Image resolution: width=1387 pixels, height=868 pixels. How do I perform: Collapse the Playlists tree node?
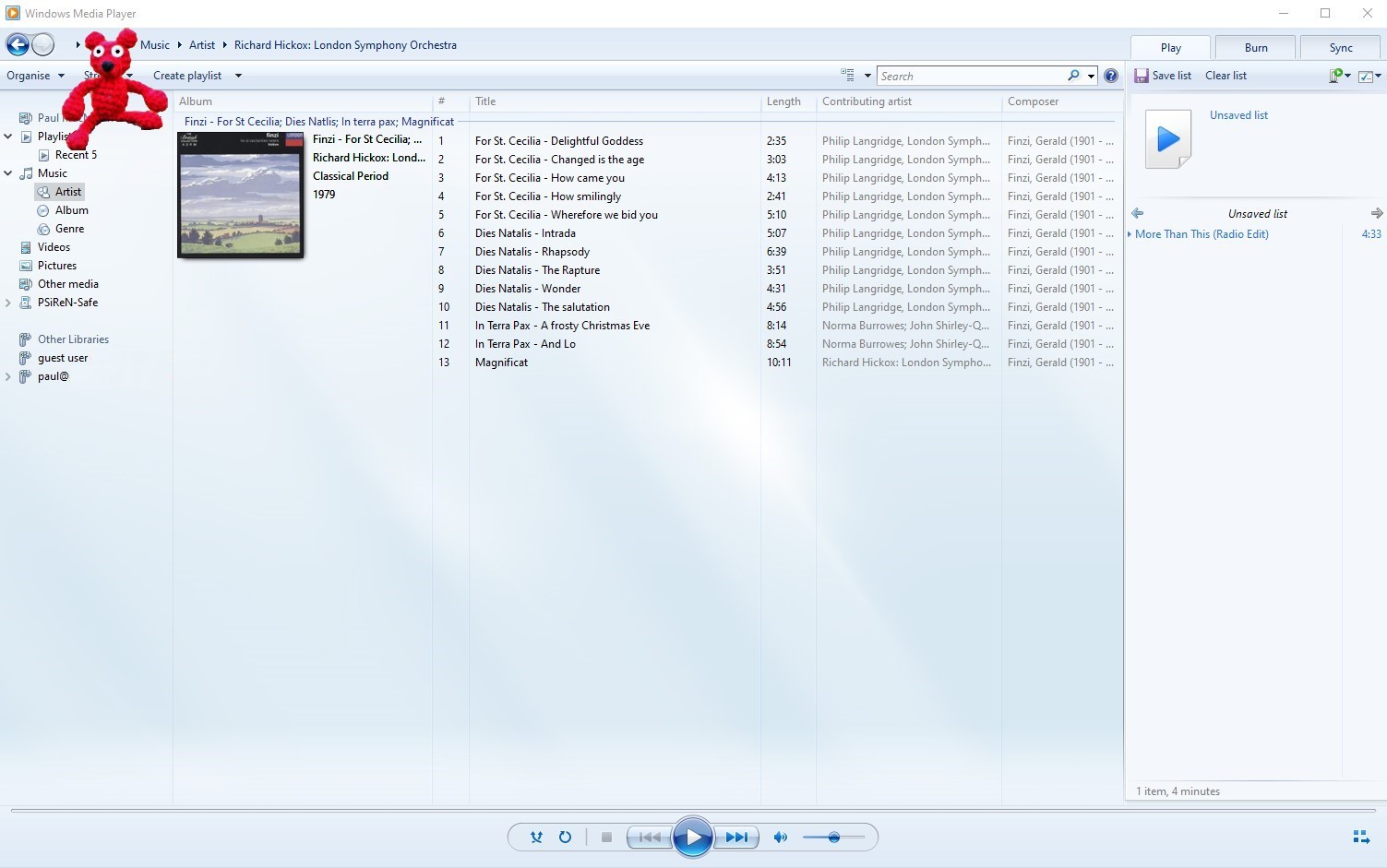(8, 137)
